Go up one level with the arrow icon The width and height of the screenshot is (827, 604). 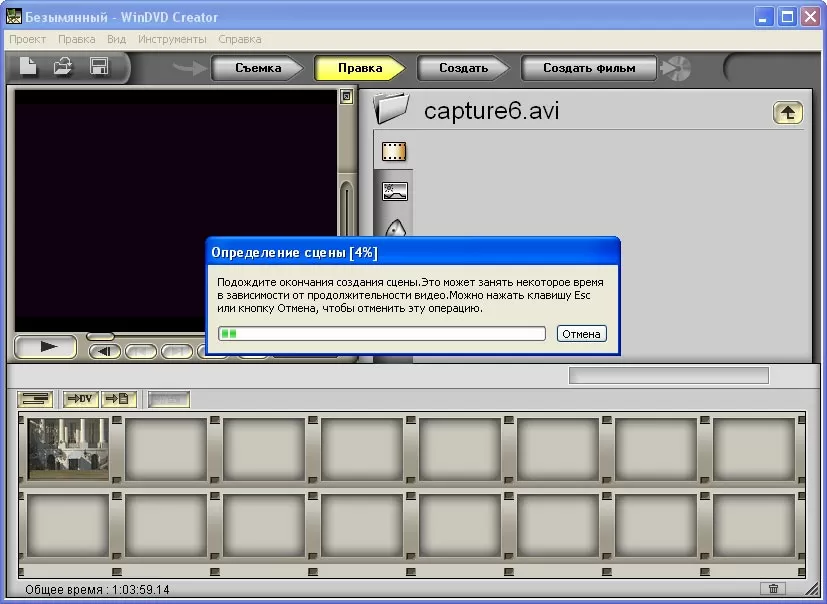point(788,112)
